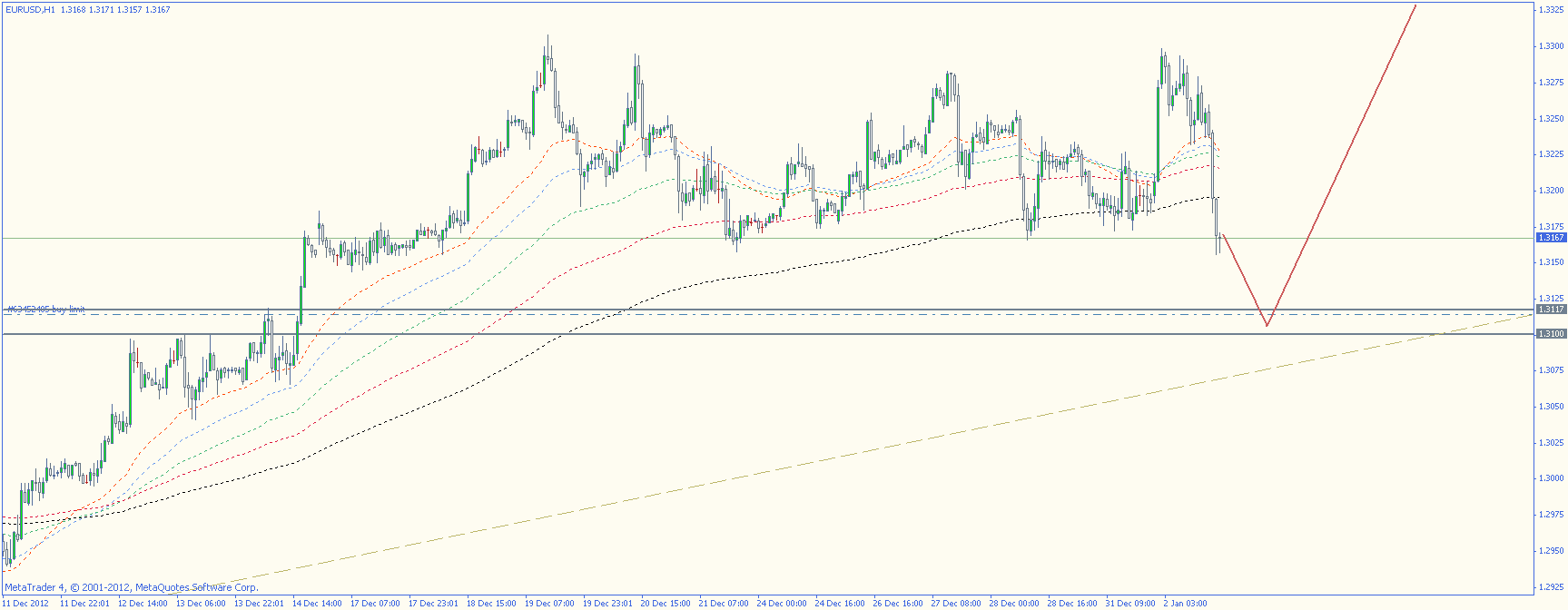Select the 2 Jan 03:00 time axis label

(1185, 603)
